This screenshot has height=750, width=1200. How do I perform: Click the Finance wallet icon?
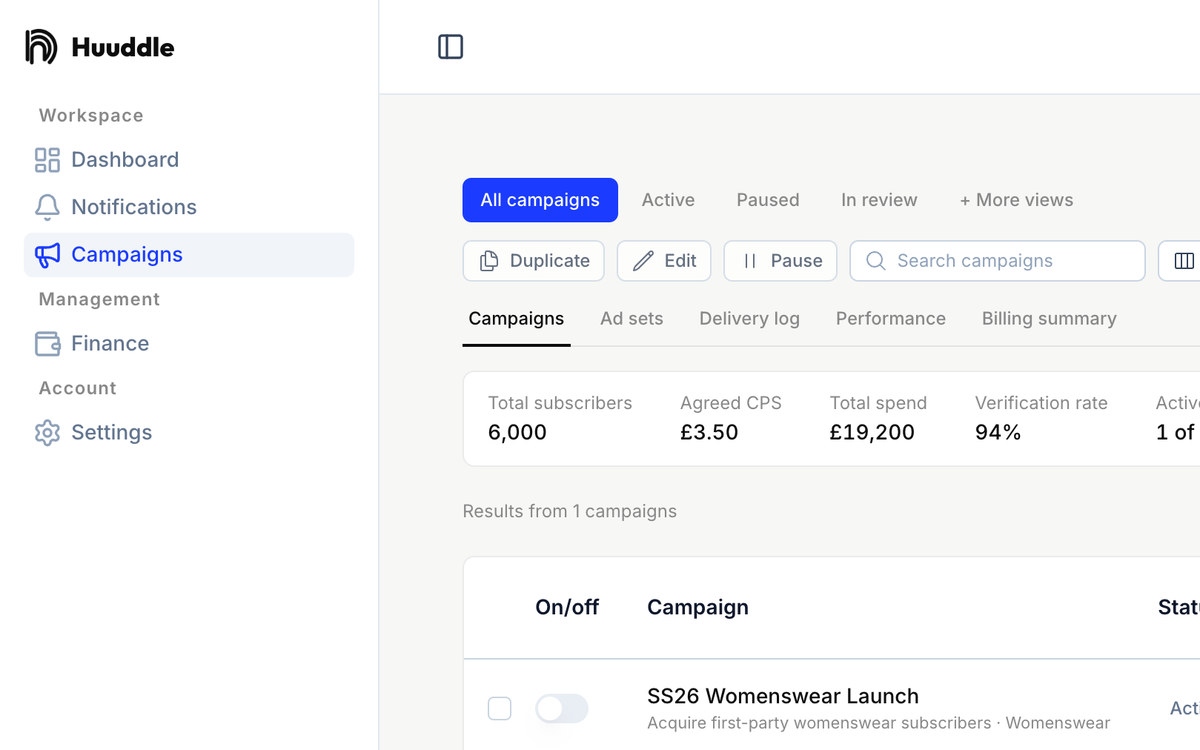(47, 344)
